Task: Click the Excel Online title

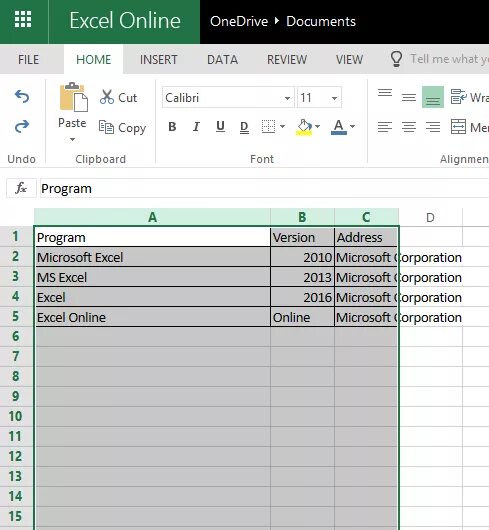Action: coord(125,20)
